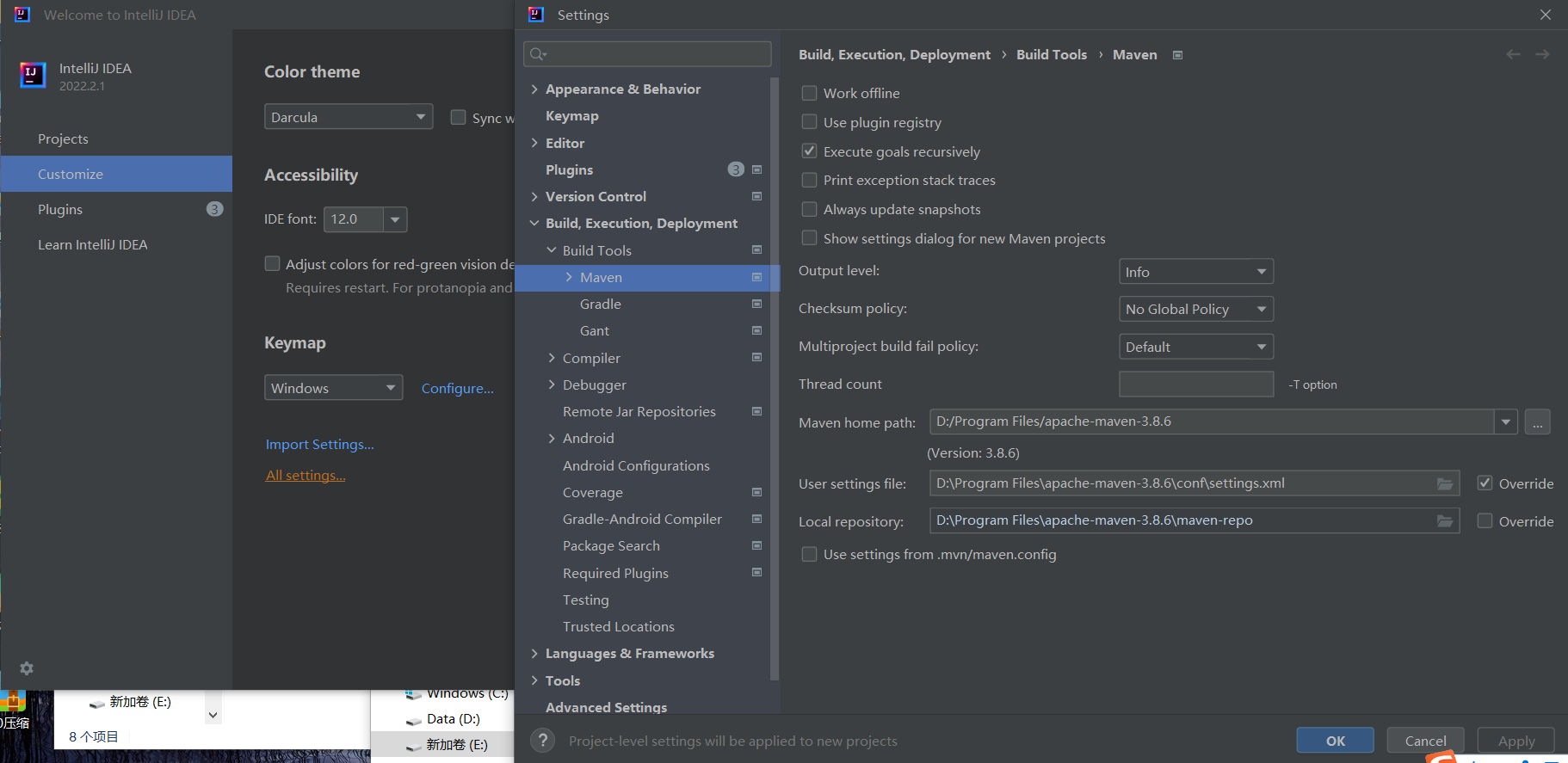Open the Color theme Darcula dropdown
This screenshot has height=763, width=1568.
click(348, 117)
